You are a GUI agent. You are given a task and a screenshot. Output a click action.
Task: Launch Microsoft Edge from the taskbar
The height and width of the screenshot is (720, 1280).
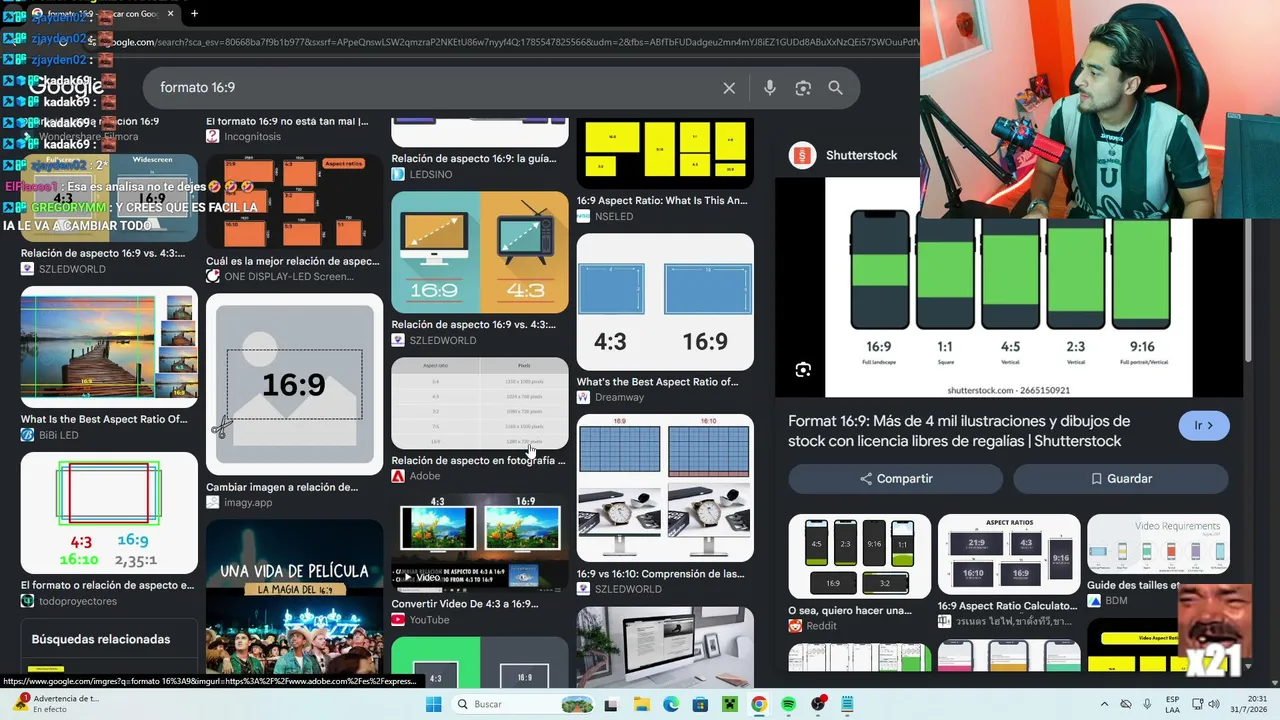[671, 704]
